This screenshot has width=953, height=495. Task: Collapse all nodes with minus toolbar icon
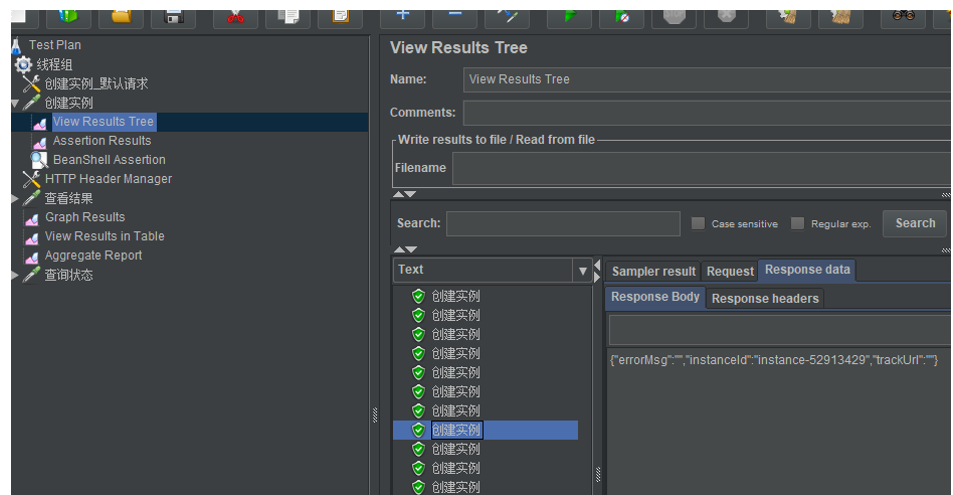click(455, 17)
